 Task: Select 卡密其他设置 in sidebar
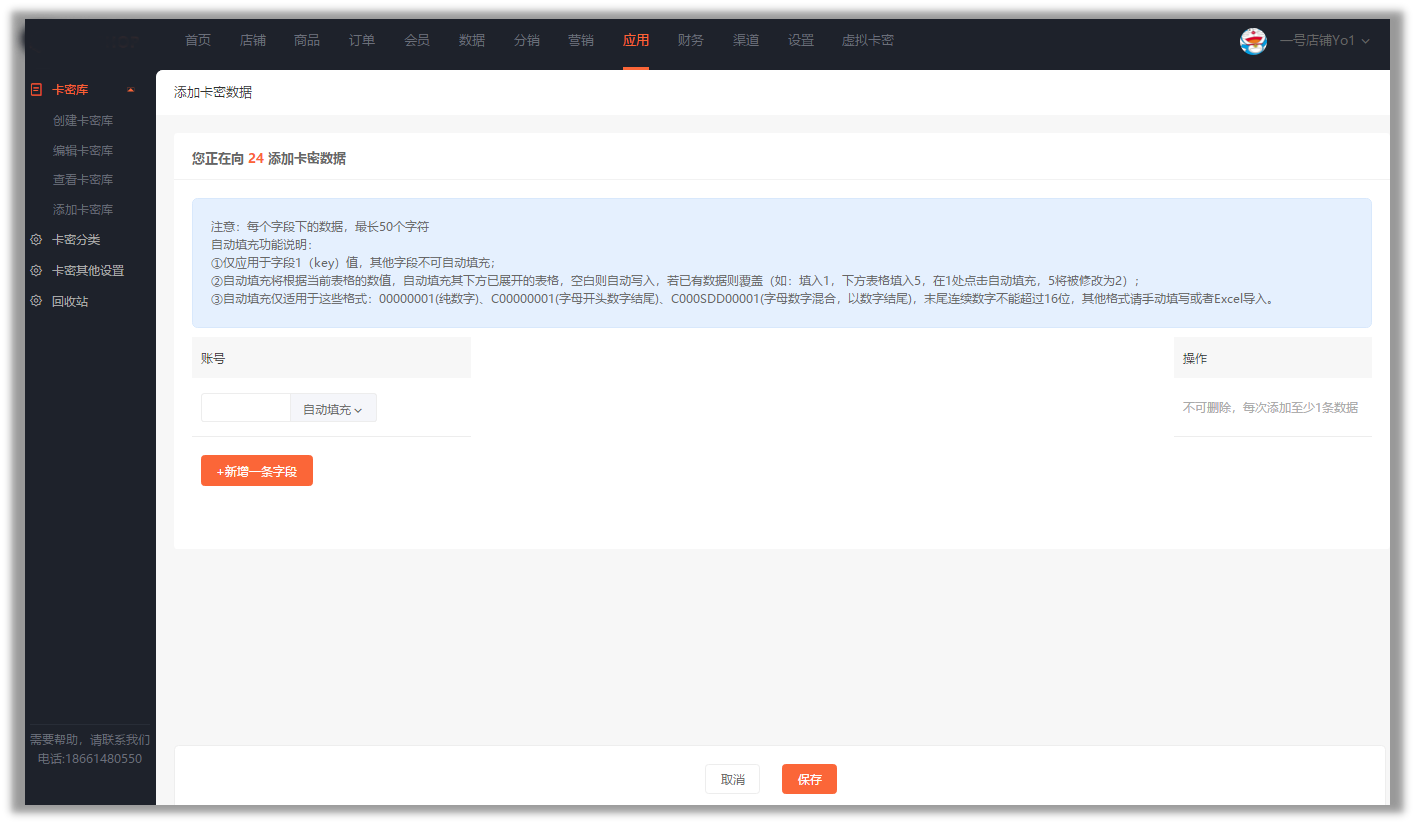pyautogui.click(x=88, y=271)
